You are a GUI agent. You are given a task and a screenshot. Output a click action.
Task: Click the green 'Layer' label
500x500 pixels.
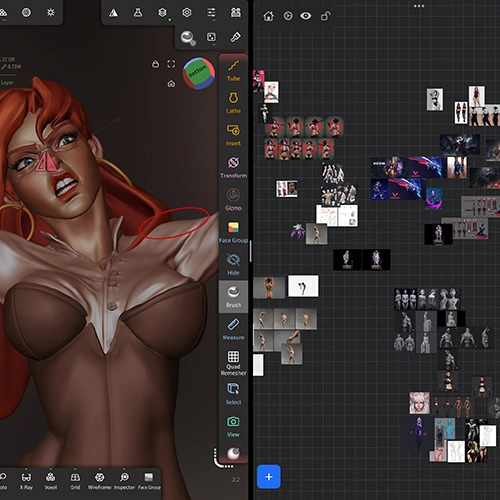(7, 83)
